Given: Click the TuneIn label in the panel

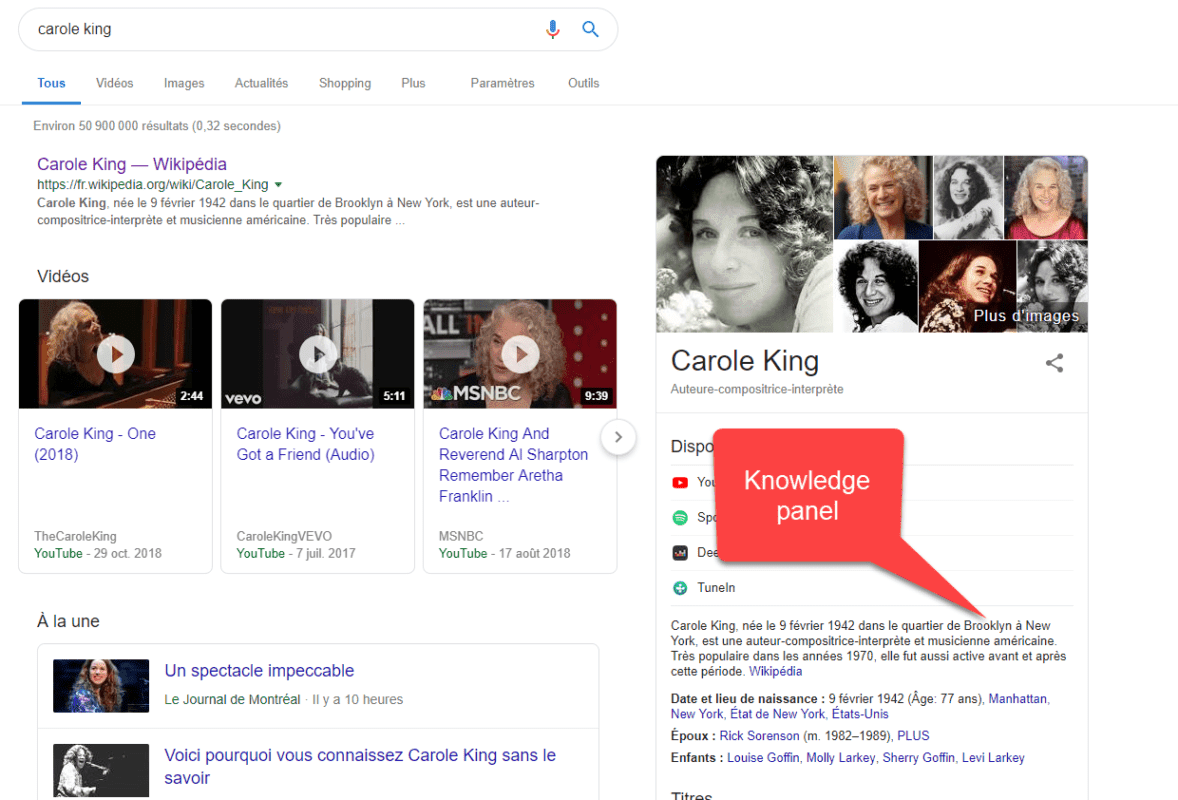Looking at the screenshot, I should coord(716,587).
